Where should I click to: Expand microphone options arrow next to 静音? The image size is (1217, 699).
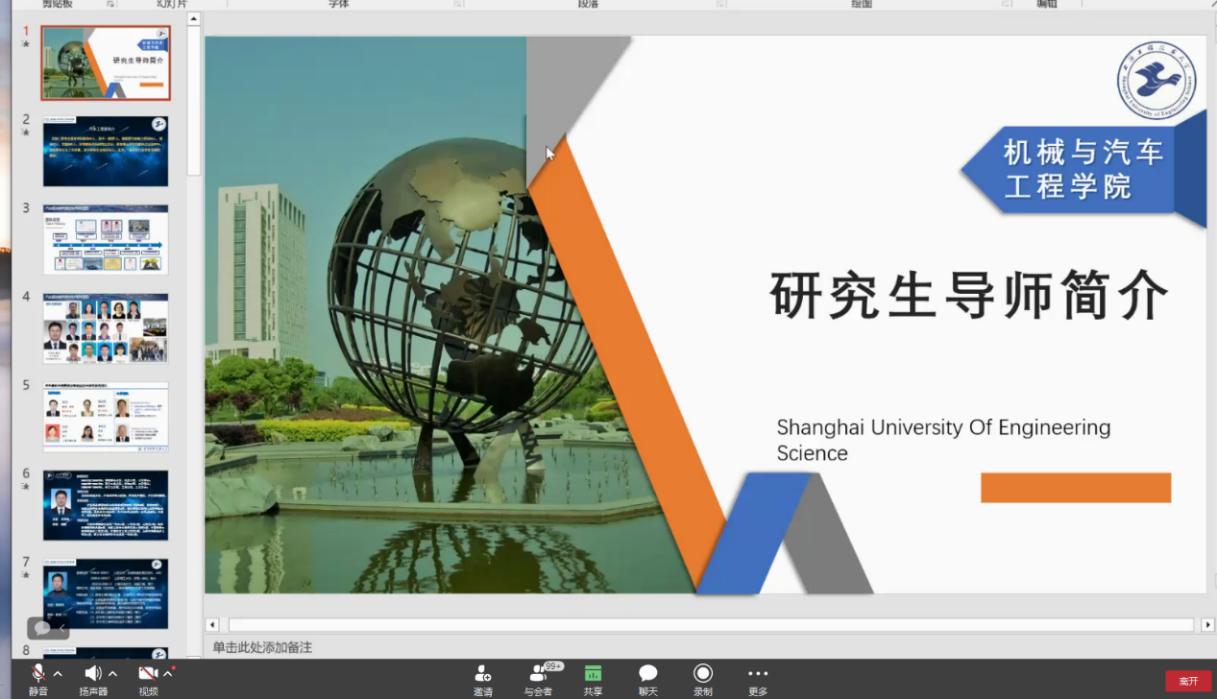pos(58,673)
